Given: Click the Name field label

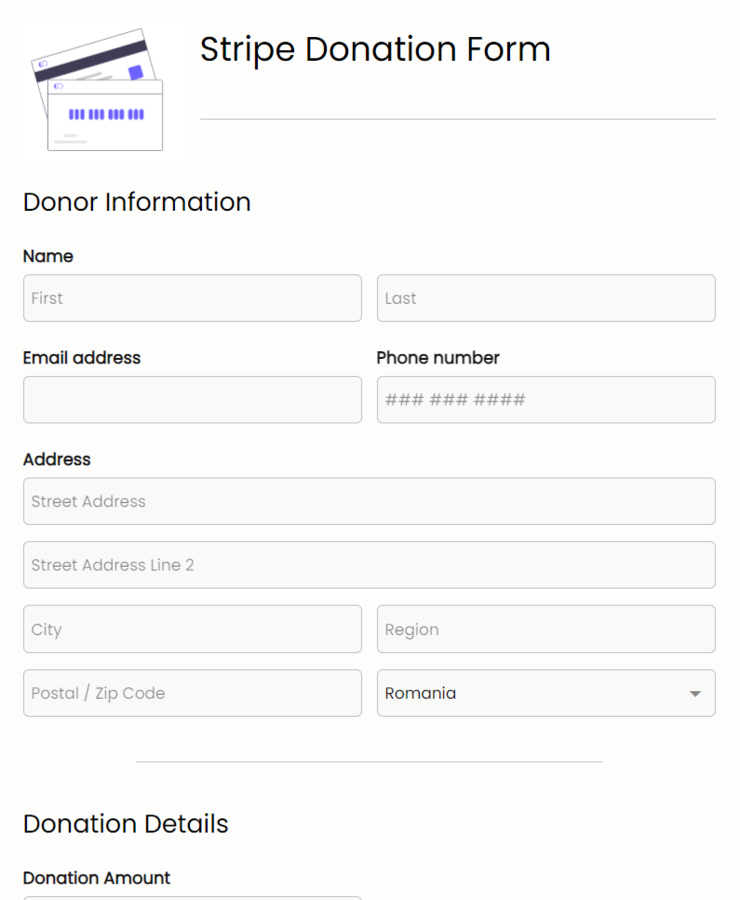Looking at the screenshot, I should (x=48, y=256).
